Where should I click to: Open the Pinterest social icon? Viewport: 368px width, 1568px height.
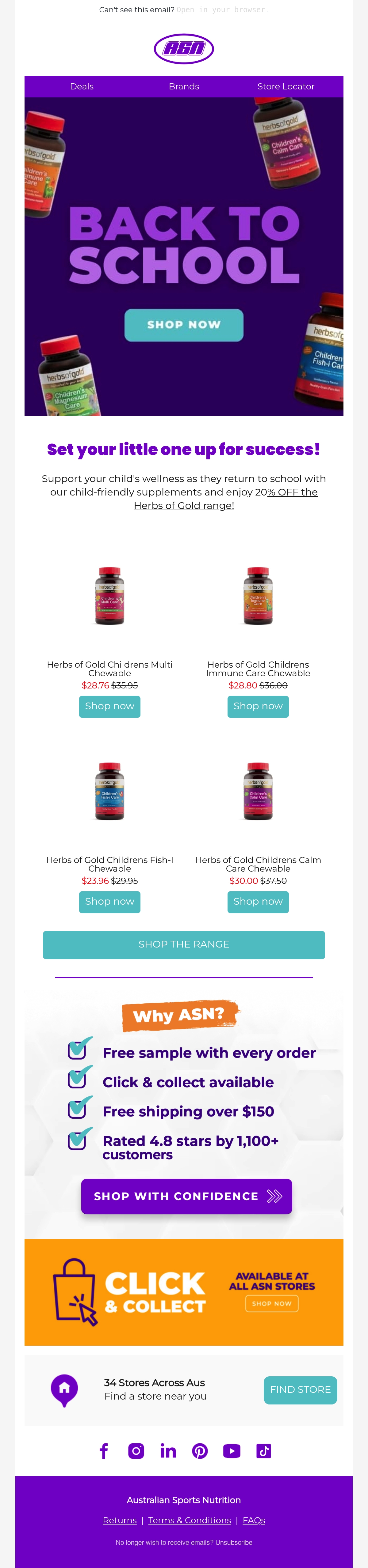coord(200,1450)
